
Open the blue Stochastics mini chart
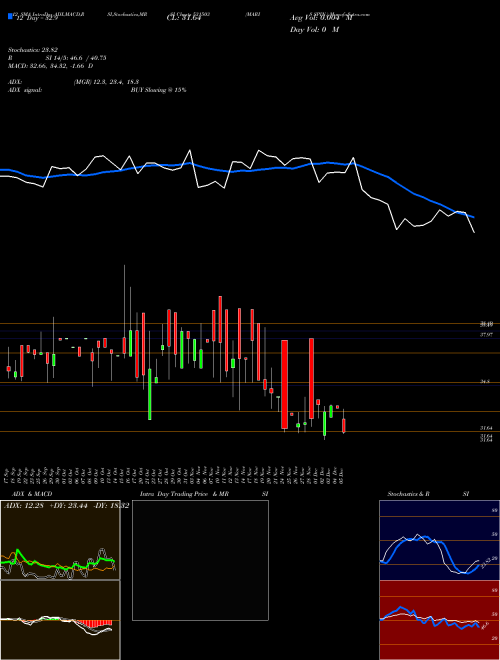click(x=439, y=540)
